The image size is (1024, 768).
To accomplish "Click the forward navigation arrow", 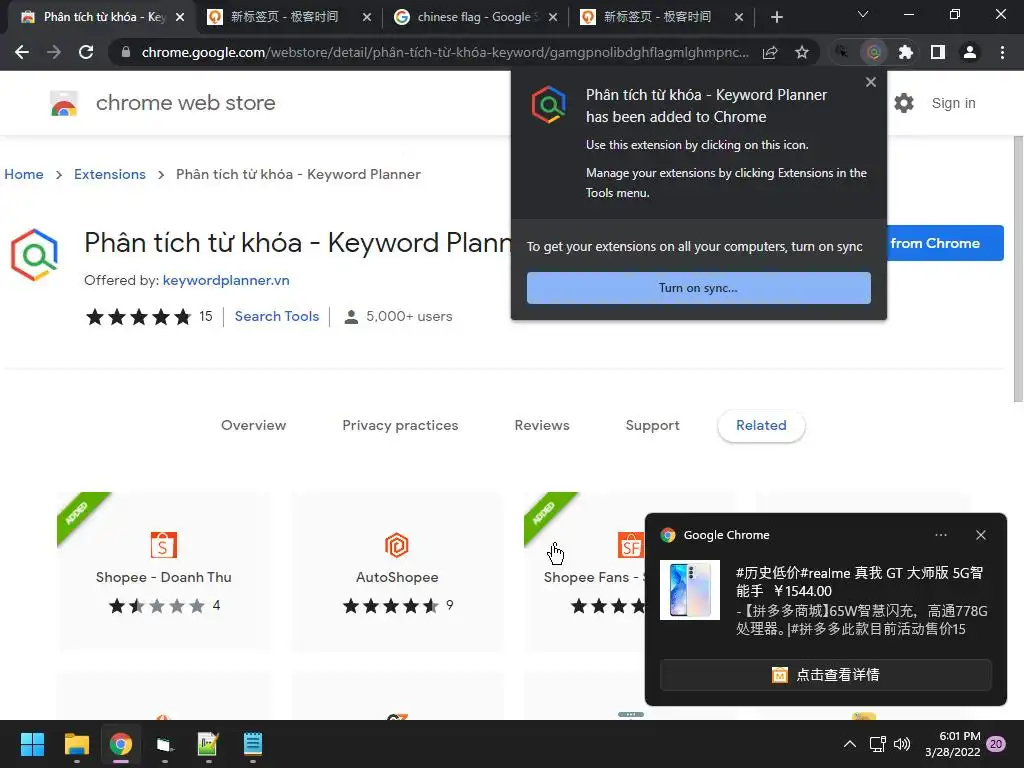I will pos(54,52).
